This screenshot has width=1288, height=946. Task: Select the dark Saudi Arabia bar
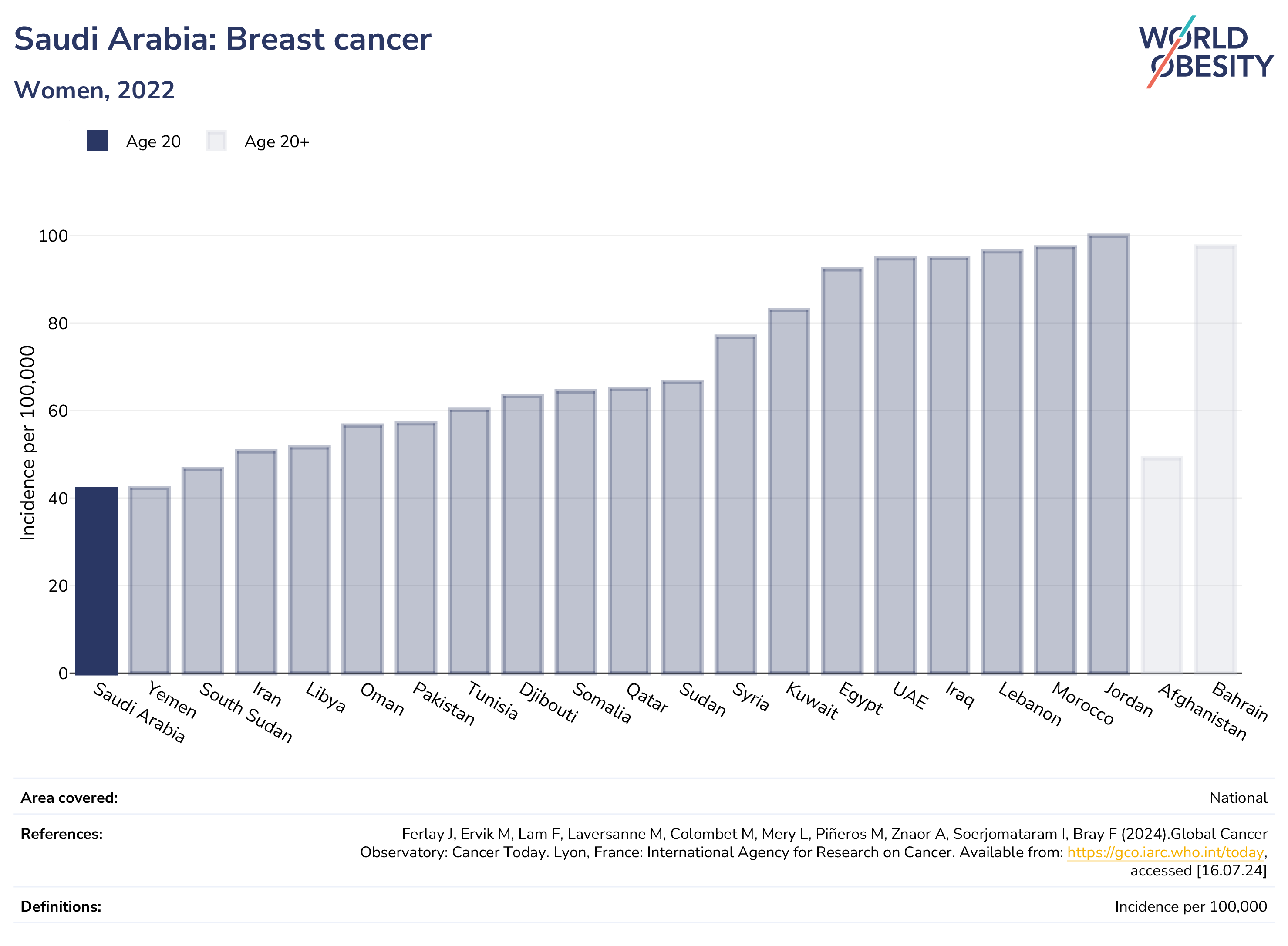[96, 580]
